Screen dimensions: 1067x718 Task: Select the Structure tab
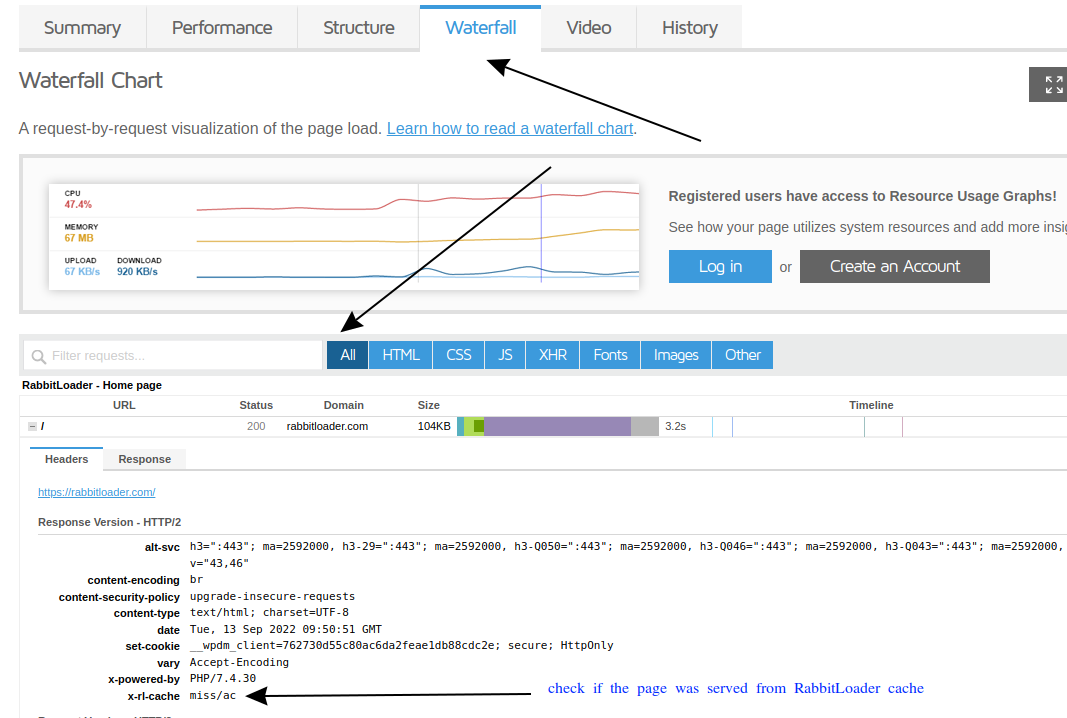coord(358,27)
